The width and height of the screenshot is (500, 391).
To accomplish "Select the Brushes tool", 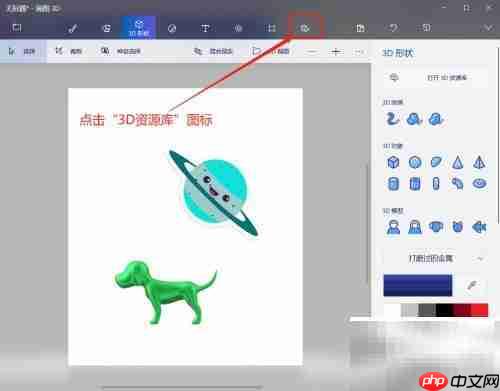I will [x=72, y=28].
